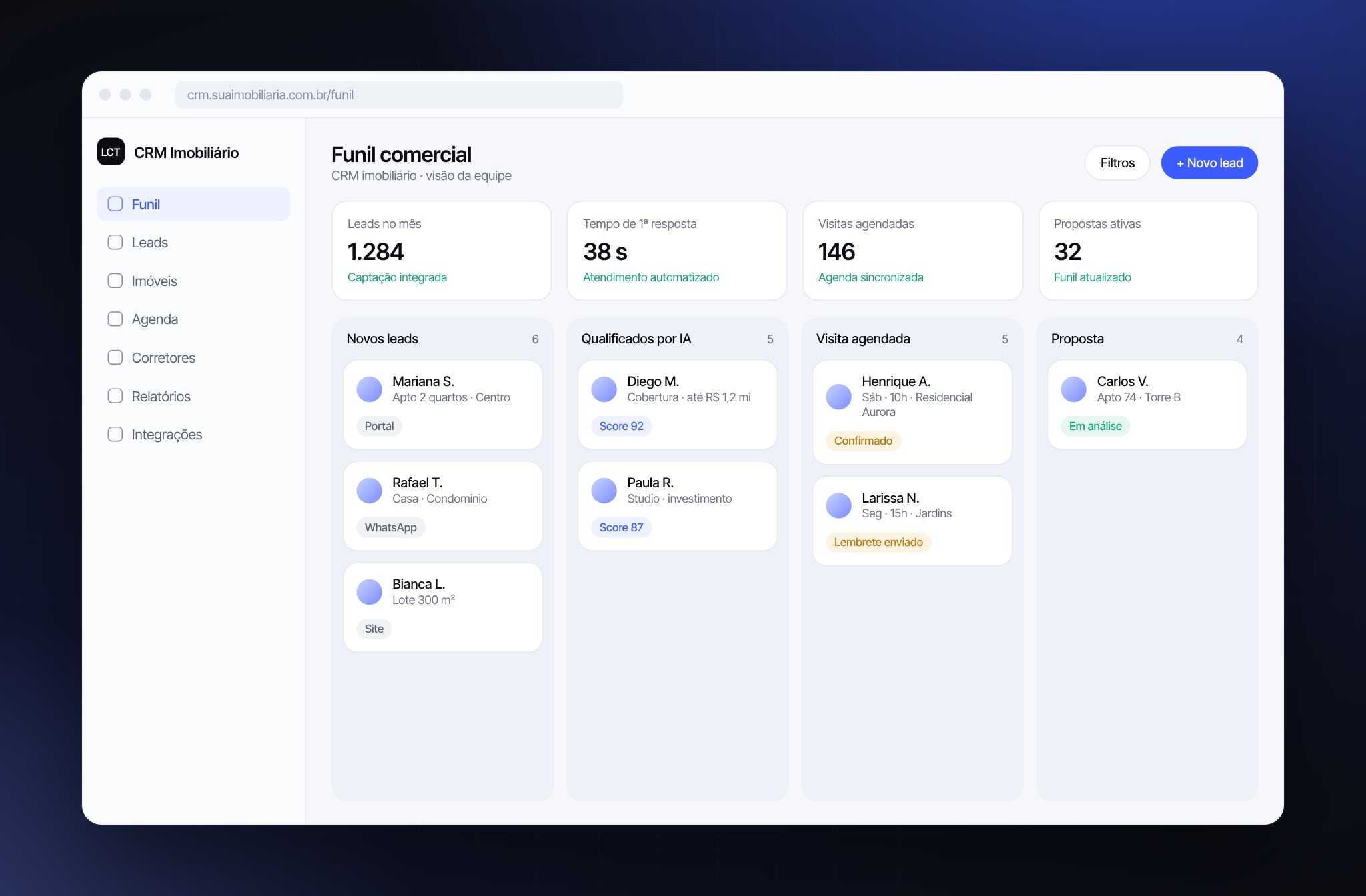
Task: Go to Leads in the sidebar
Action: pyautogui.click(x=193, y=243)
